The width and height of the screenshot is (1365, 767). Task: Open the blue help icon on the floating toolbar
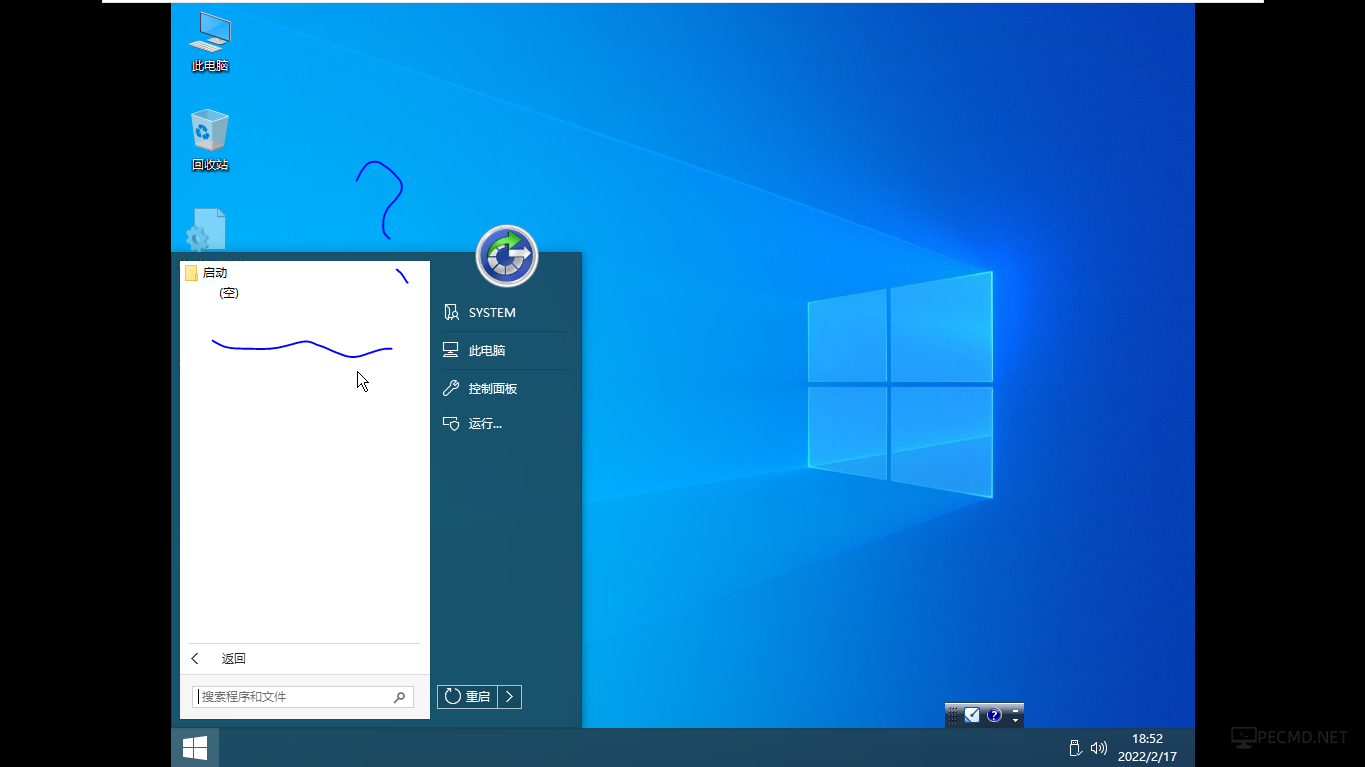pyautogui.click(x=994, y=715)
